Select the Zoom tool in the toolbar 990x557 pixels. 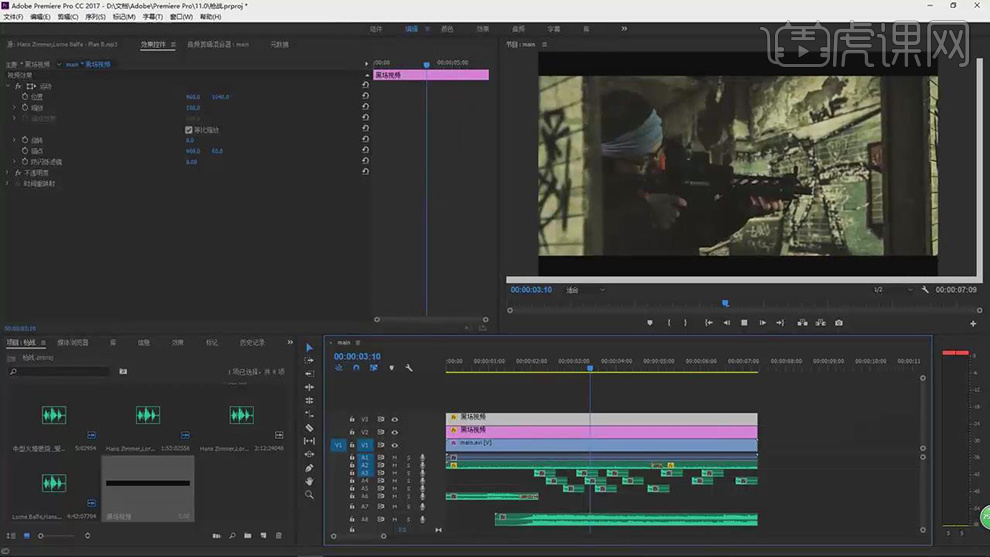click(x=309, y=495)
